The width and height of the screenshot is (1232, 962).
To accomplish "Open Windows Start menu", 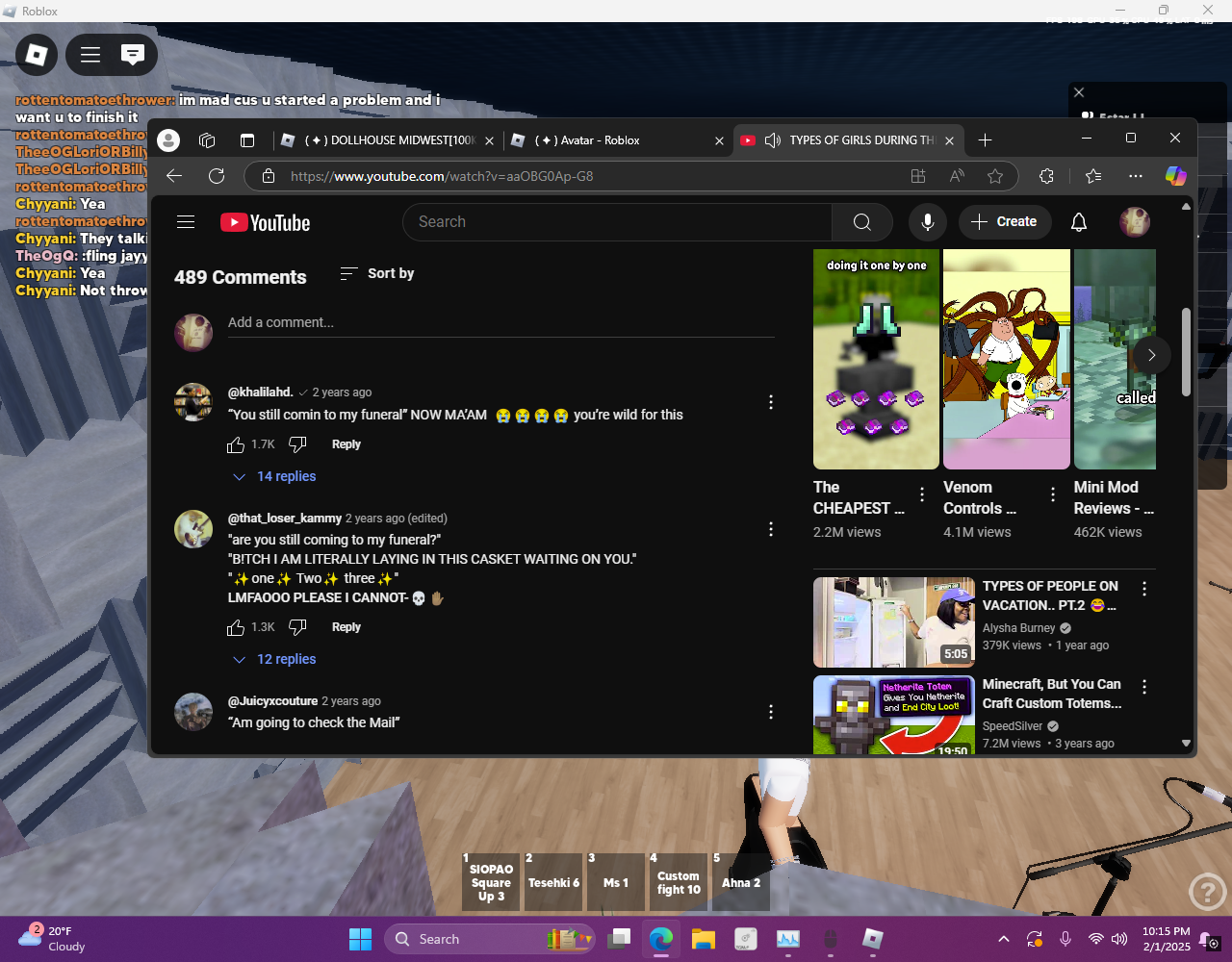I will pyautogui.click(x=360, y=939).
